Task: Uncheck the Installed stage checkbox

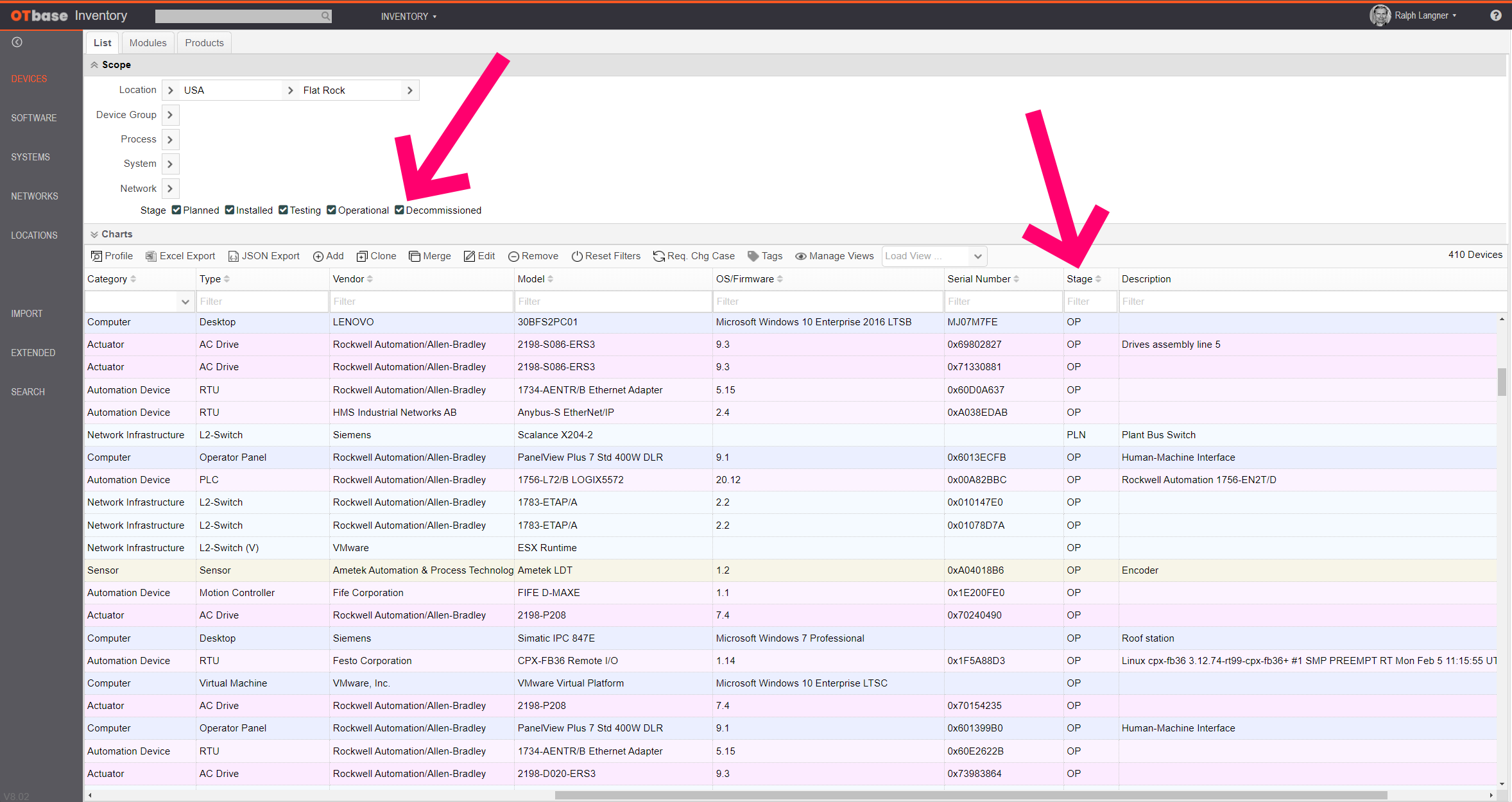Action: click(229, 210)
